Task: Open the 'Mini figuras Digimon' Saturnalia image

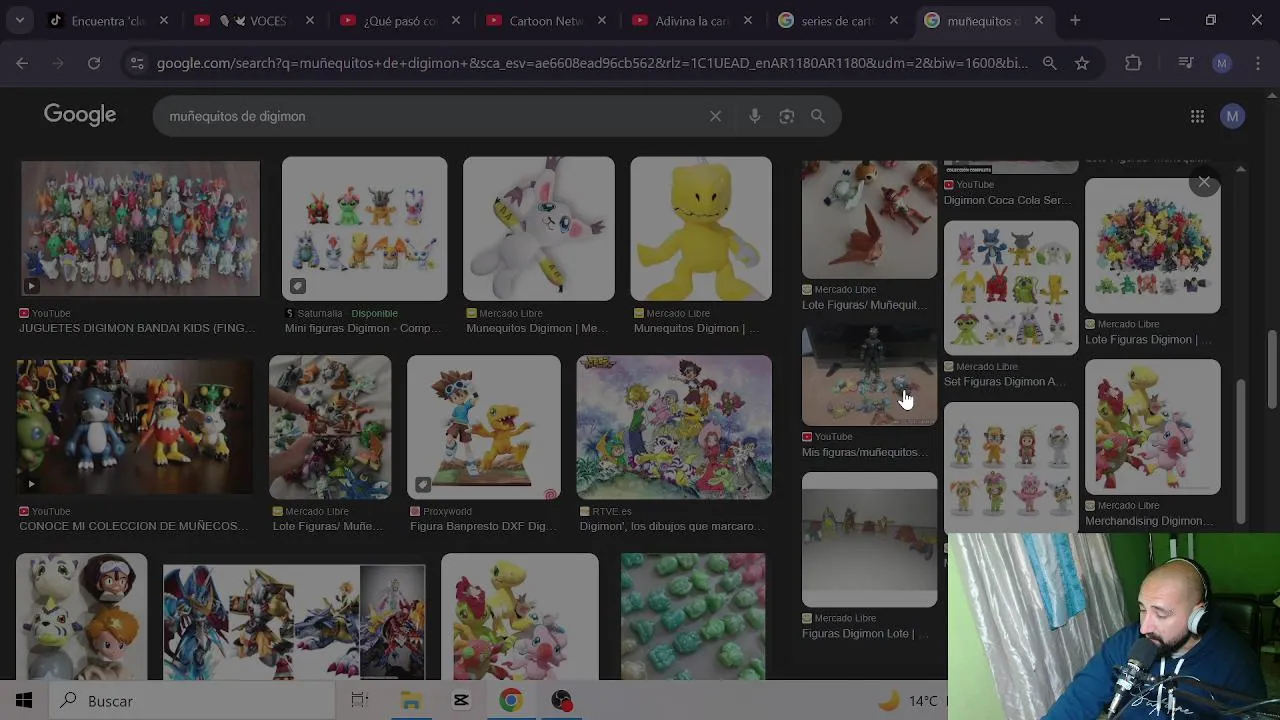Action: [364, 228]
